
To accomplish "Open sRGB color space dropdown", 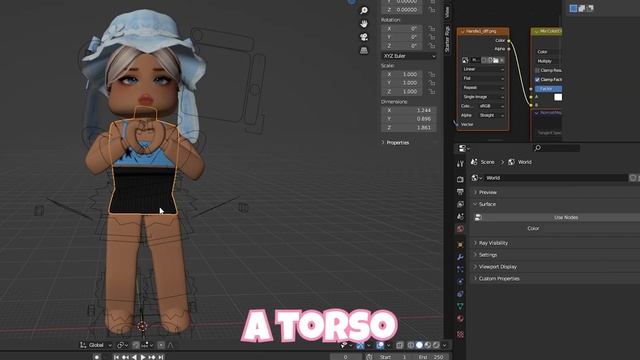I will click(x=491, y=106).
